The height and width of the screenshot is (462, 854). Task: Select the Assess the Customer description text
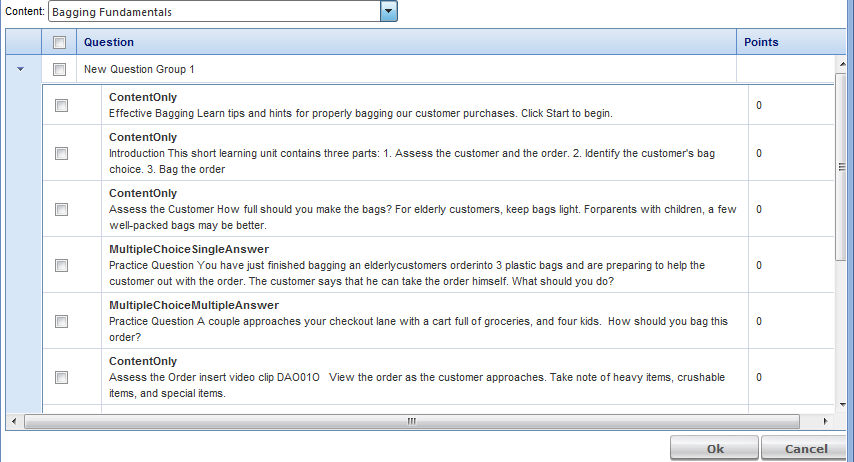pos(423,217)
